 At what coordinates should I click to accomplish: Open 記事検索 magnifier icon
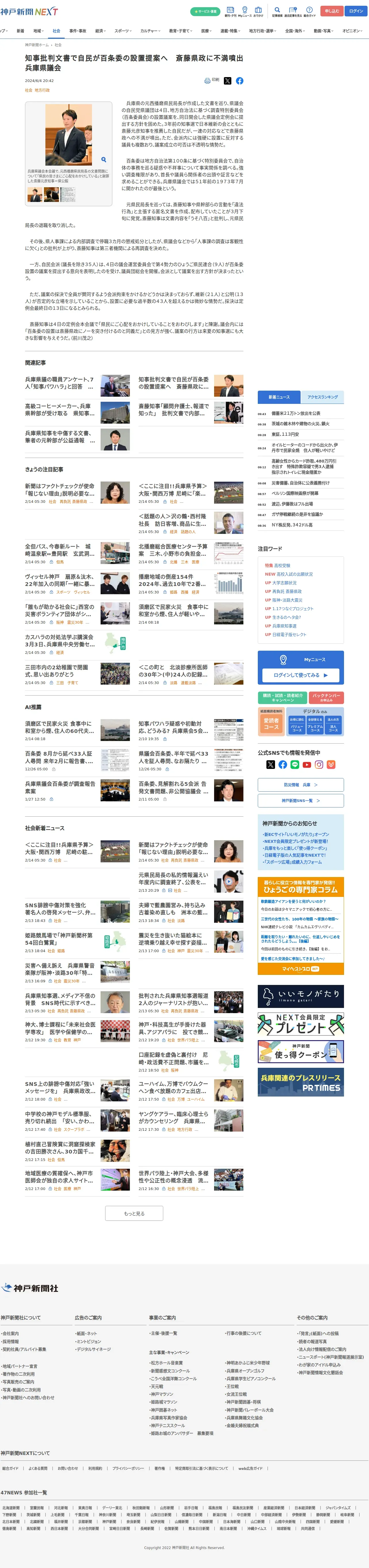point(277,11)
